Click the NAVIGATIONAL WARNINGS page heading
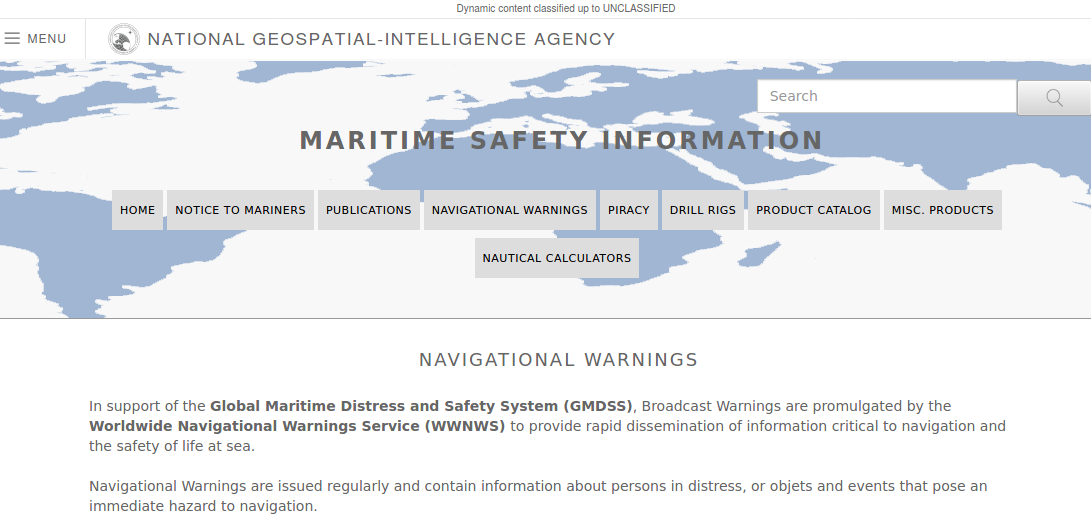Image resolution: width=1091 pixels, height=518 pixels. (558, 360)
